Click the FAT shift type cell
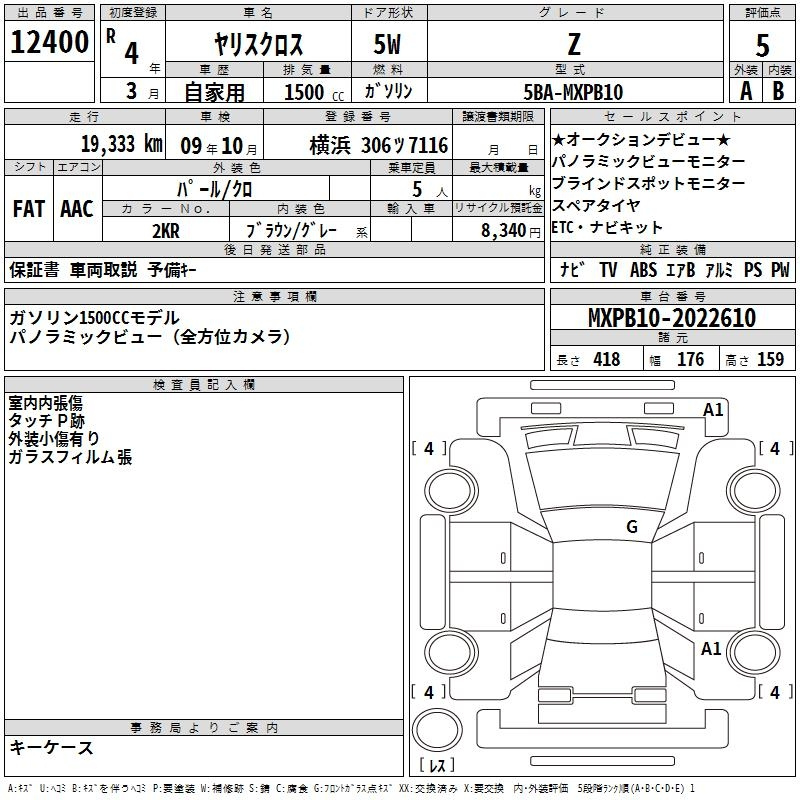Viewport: 800px width, 800px height. pos(28,208)
